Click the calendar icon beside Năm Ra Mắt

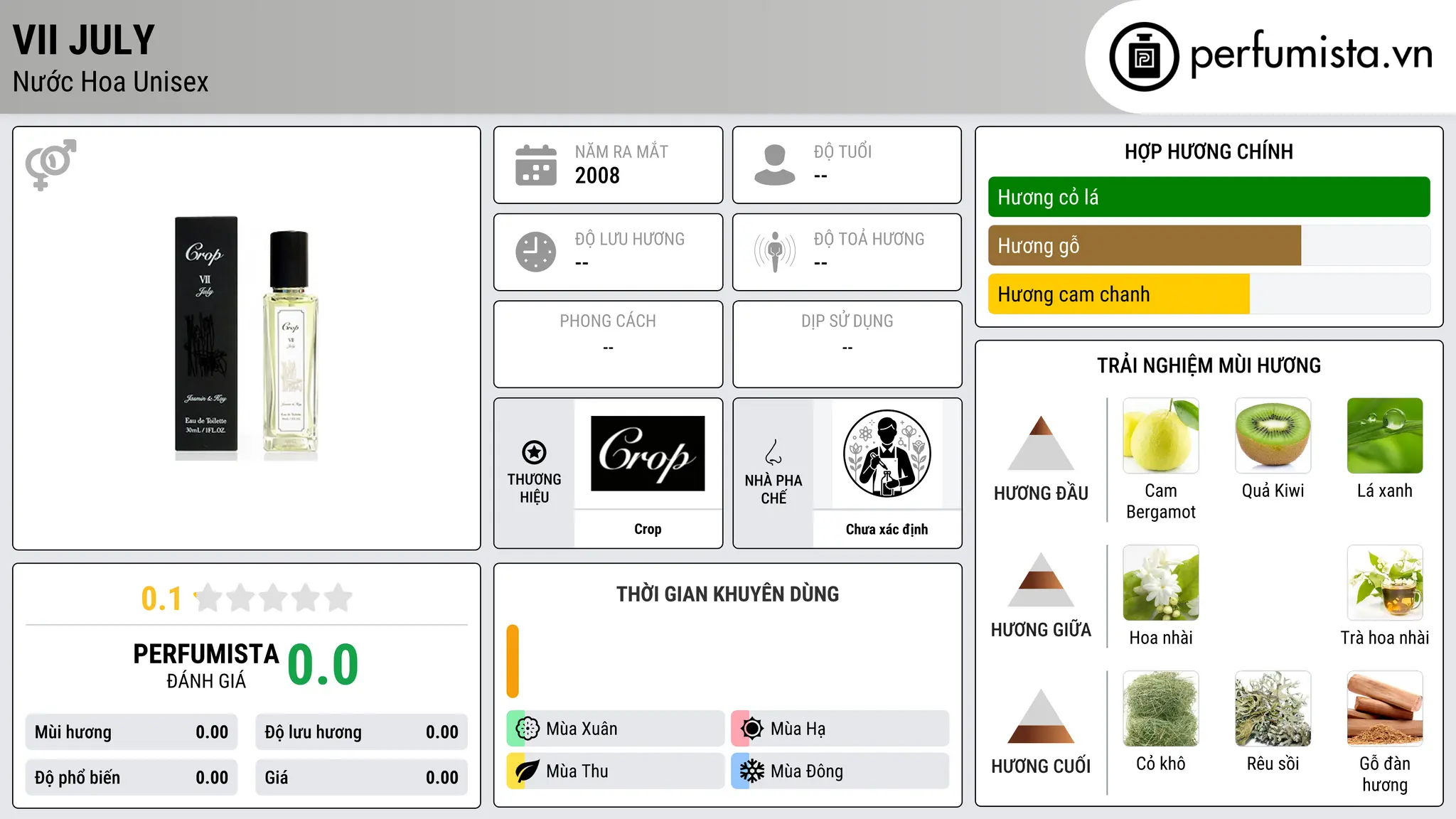click(536, 165)
